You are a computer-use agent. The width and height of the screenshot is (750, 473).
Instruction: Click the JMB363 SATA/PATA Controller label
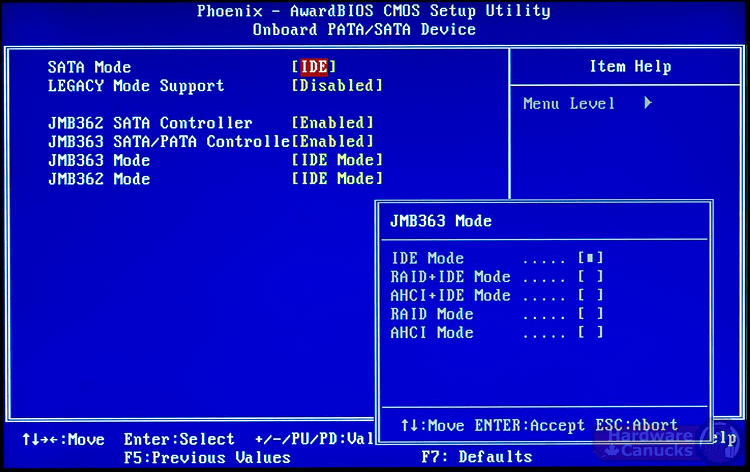tap(169, 142)
